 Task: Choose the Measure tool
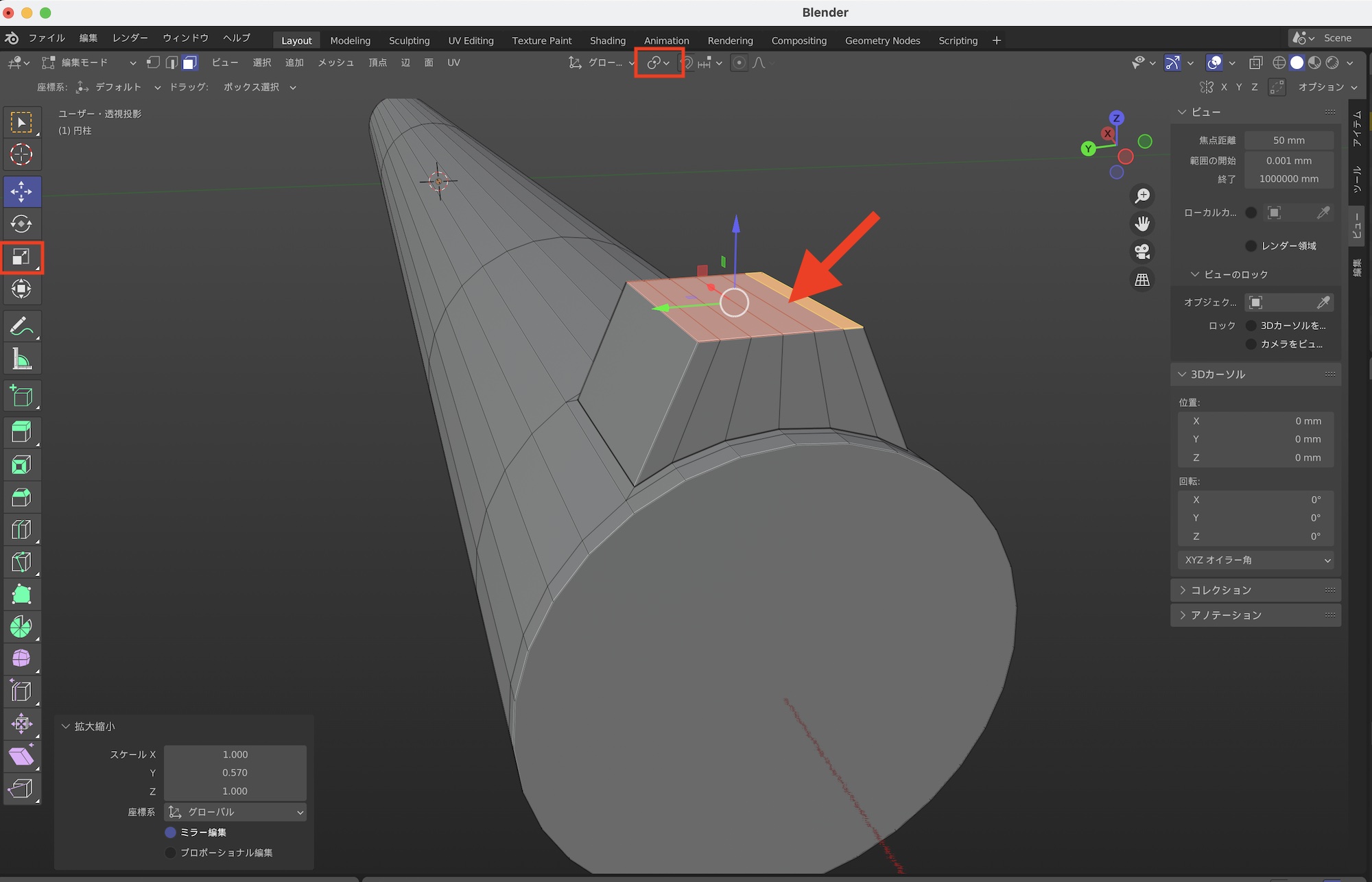(x=21, y=359)
